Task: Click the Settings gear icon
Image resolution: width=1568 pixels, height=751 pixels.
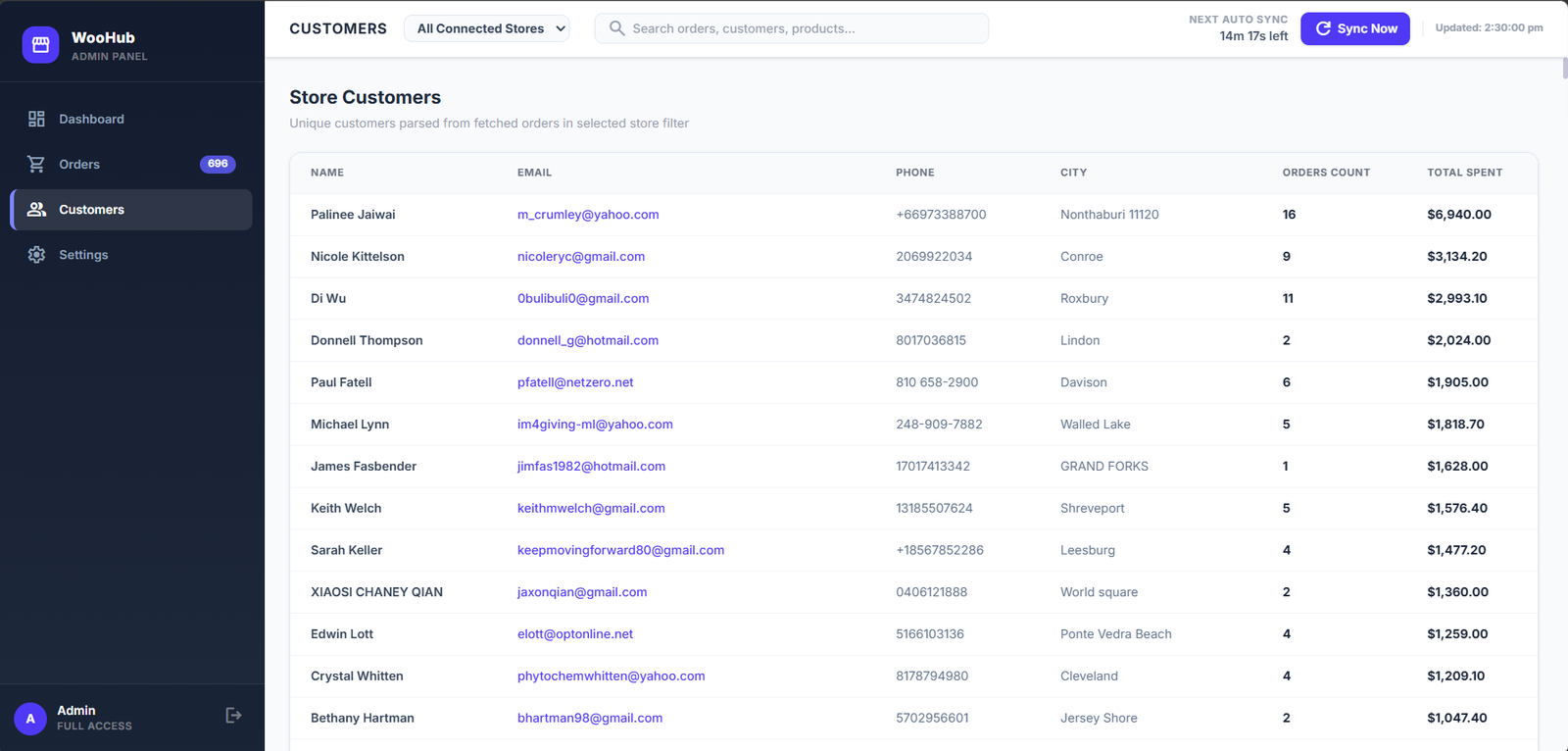Action: [x=36, y=254]
